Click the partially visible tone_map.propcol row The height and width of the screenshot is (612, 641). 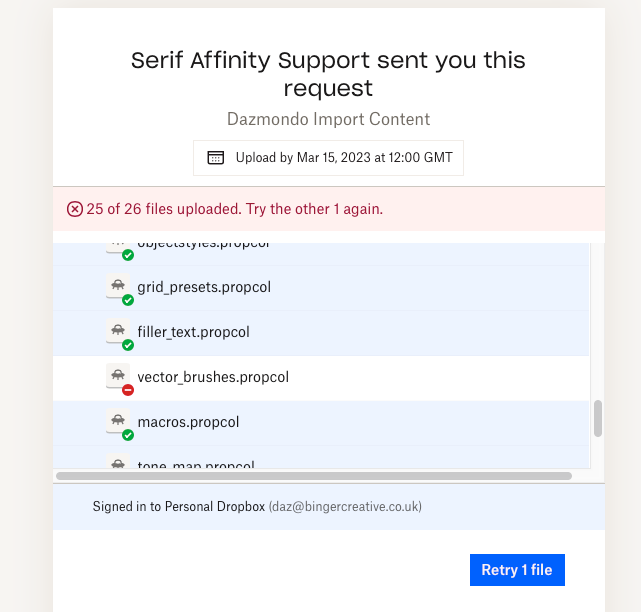click(x=321, y=457)
